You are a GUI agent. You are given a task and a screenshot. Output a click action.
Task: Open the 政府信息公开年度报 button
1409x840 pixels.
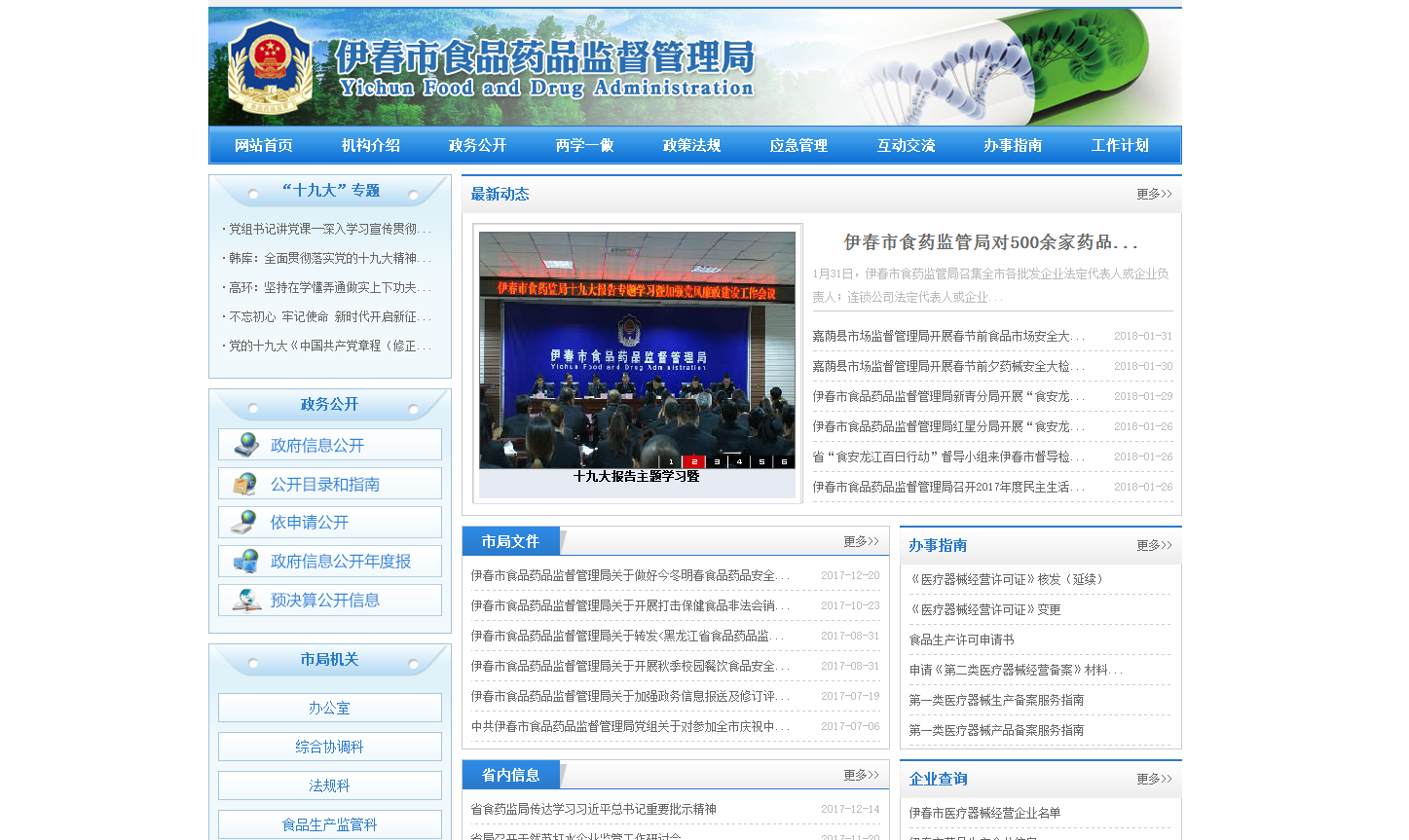(330, 562)
